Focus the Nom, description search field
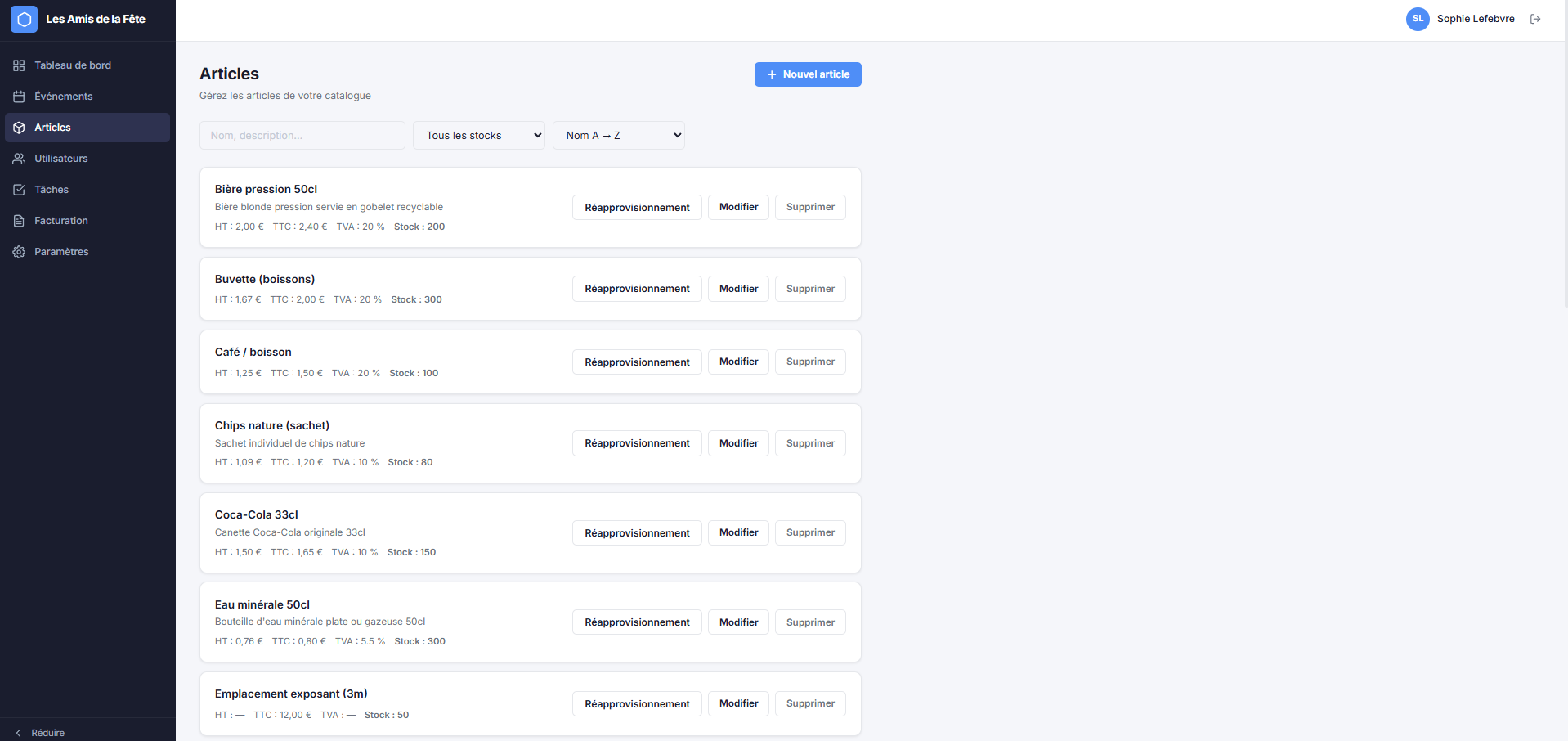This screenshot has height=741, width=1568. coord(302,136)
